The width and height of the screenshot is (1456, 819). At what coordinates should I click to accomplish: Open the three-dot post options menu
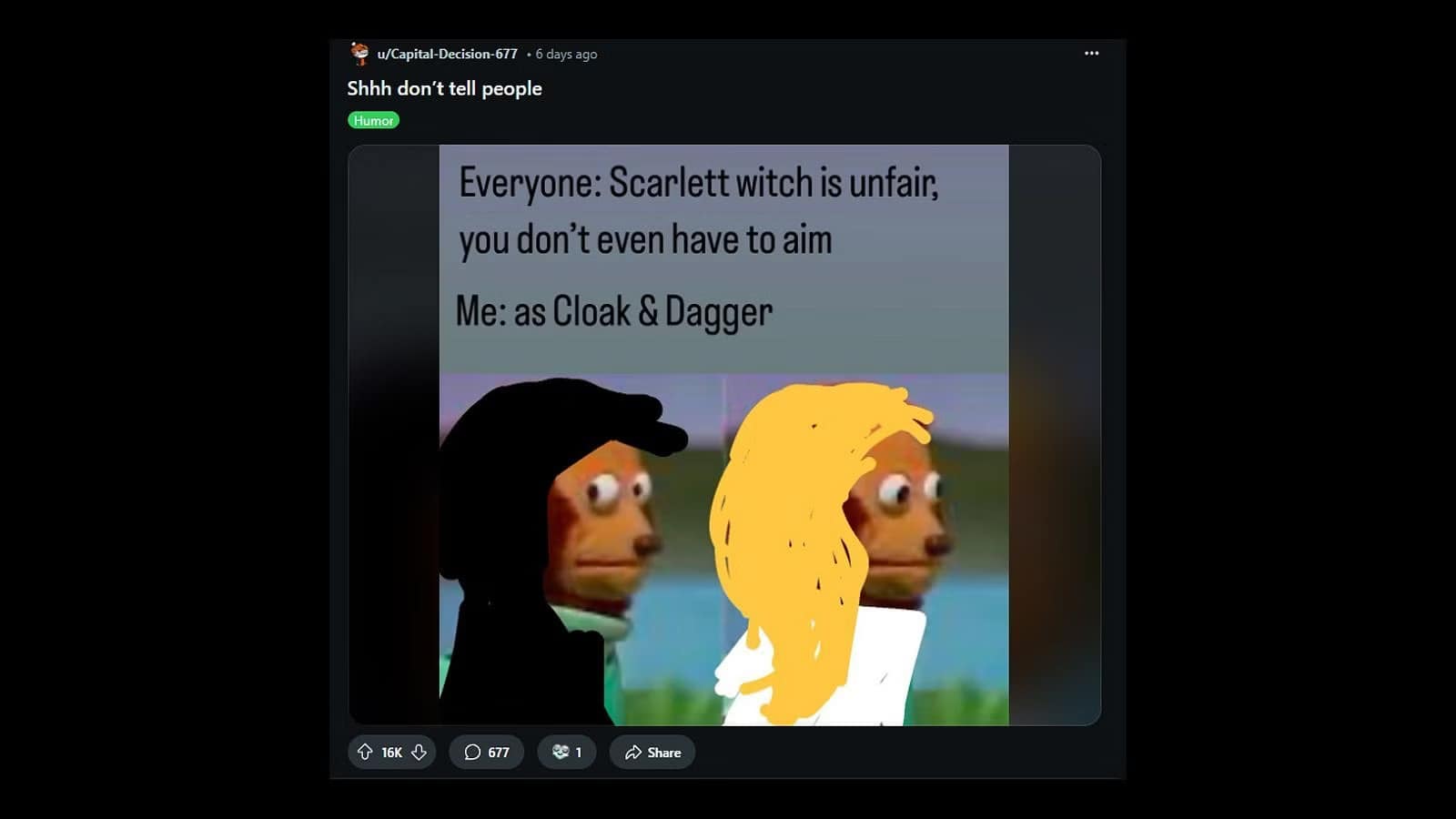pos(1091,54)
